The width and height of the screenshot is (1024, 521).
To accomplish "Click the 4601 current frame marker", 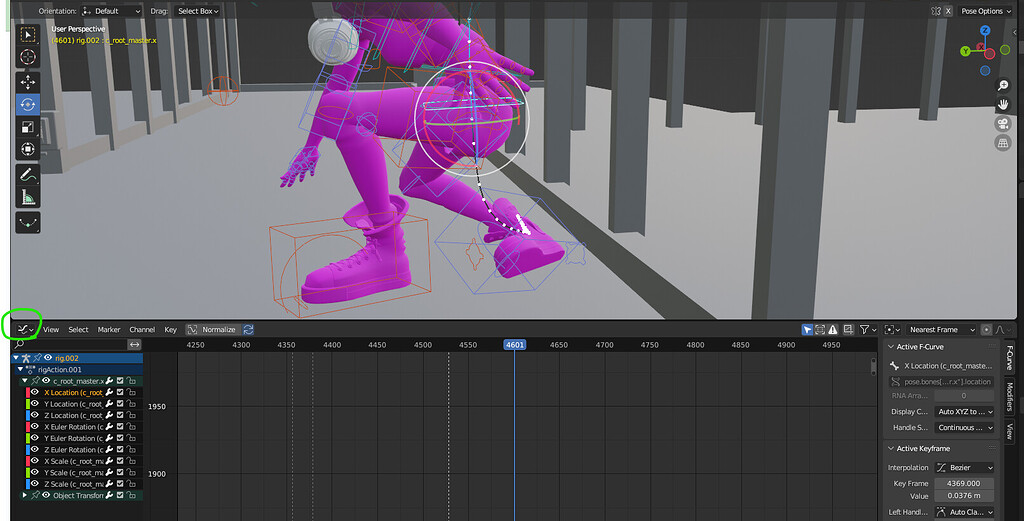I will (x=515, y=345).
